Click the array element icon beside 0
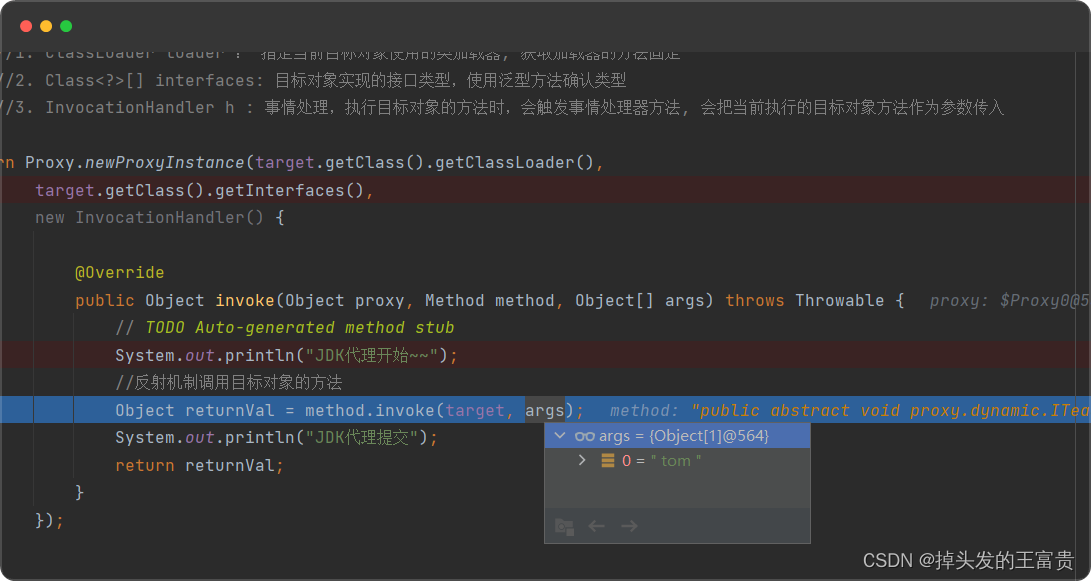 [607, 460]
